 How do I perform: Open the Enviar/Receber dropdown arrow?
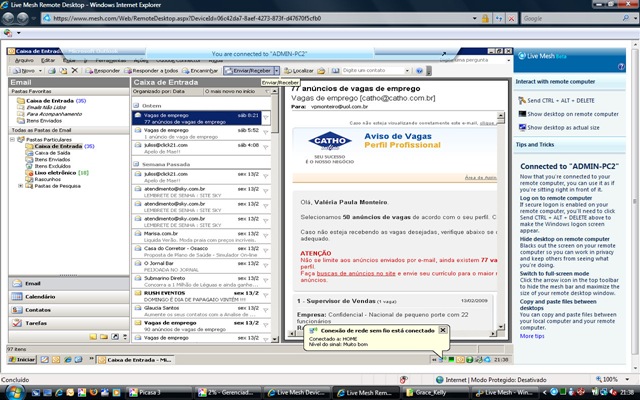coord(275,71)
